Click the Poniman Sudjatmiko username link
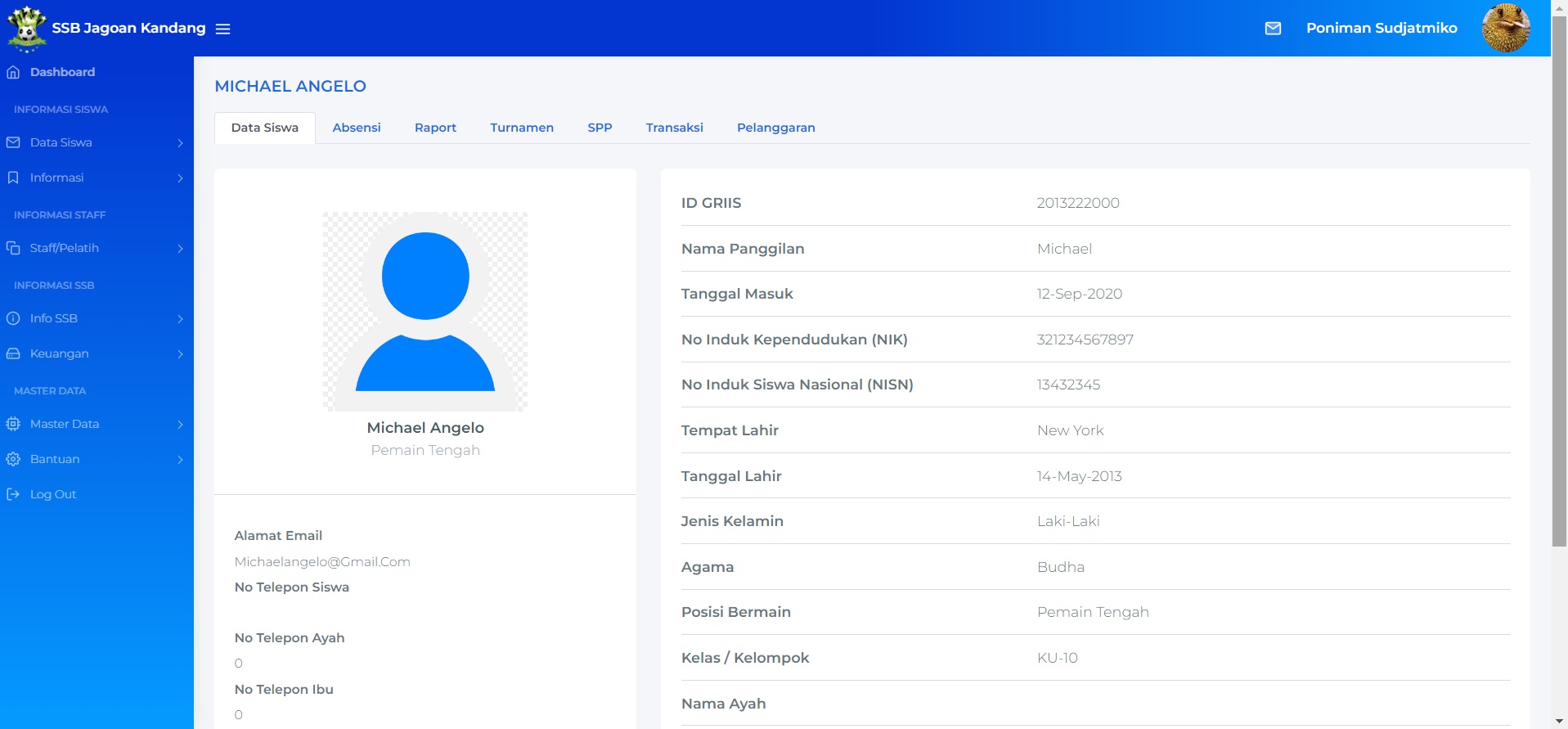1568x729 pixels. tap(1382, 28)
